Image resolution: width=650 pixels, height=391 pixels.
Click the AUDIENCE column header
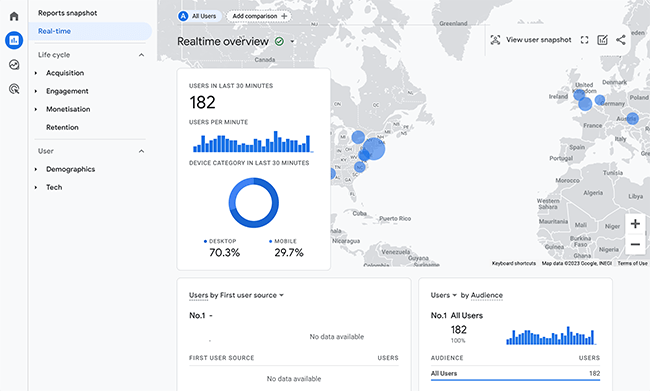[447, 358]
